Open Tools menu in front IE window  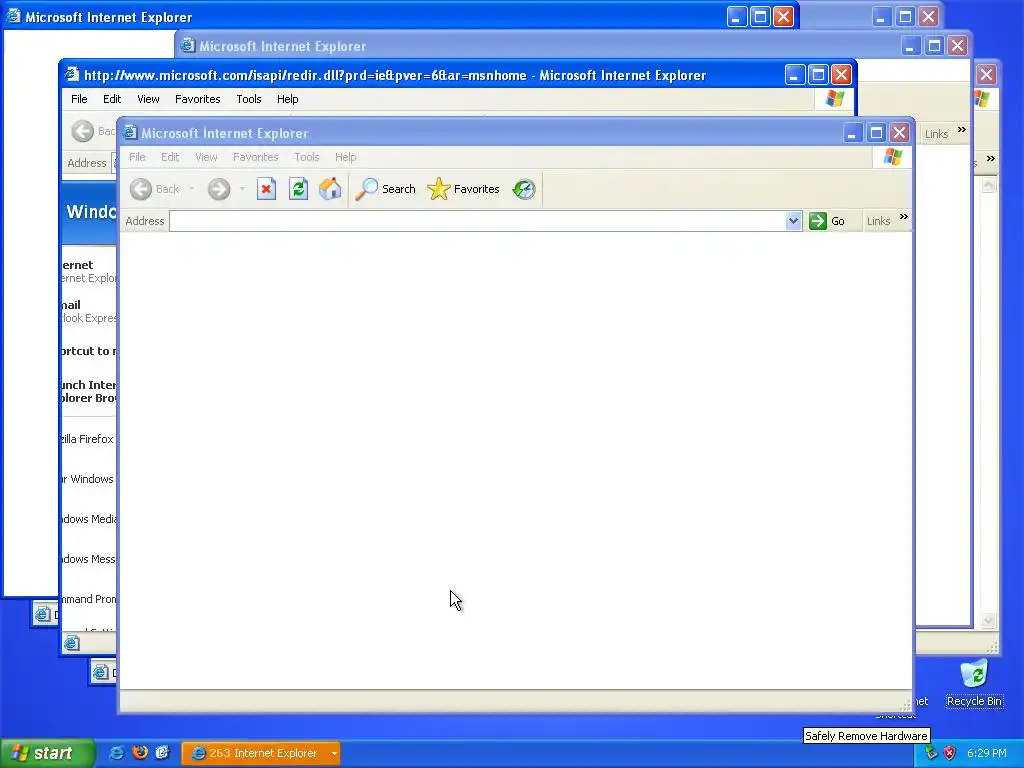pyautogui.click(x=306, y=157)
